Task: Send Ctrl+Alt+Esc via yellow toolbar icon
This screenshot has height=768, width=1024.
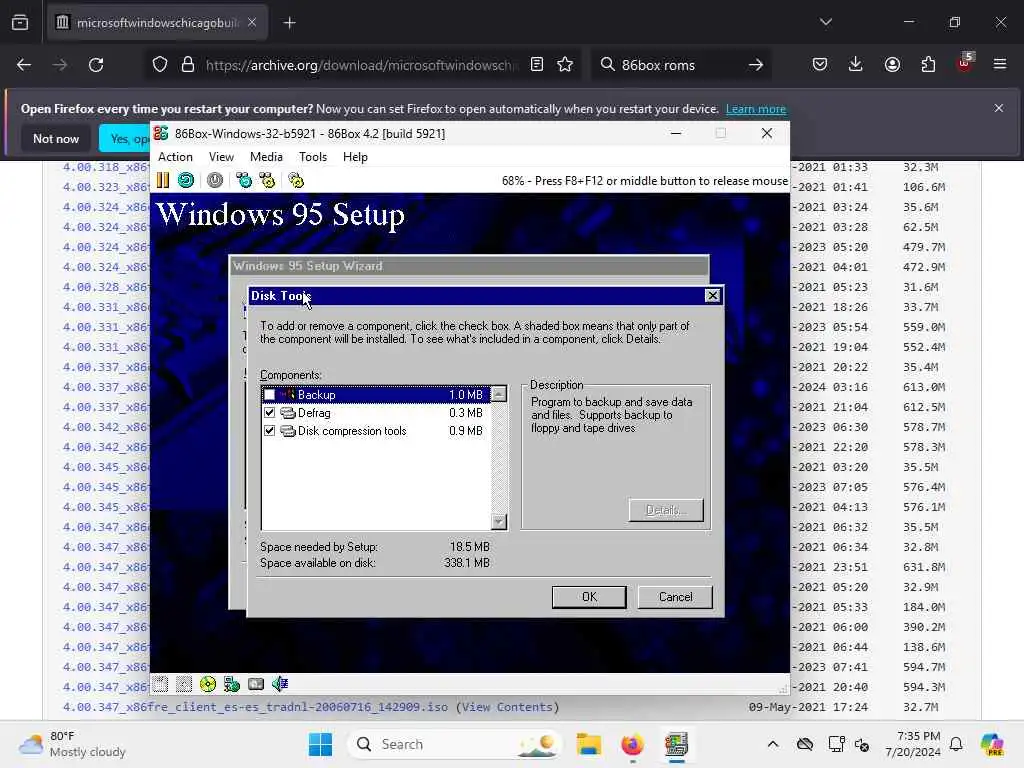Action: [x=268, y=180]
